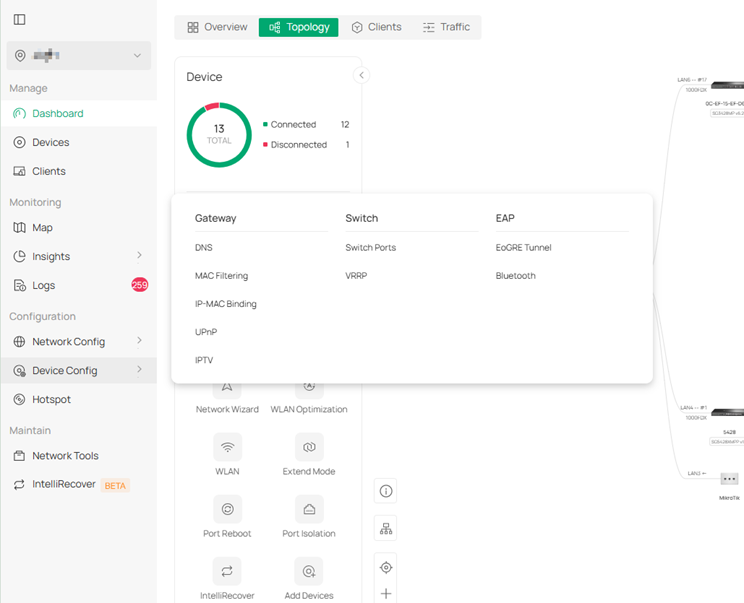Select the S428 switch node
Image resolution: width=744 pixels, height=603 pixels.
pyautogui.click(x=727, y=413)
